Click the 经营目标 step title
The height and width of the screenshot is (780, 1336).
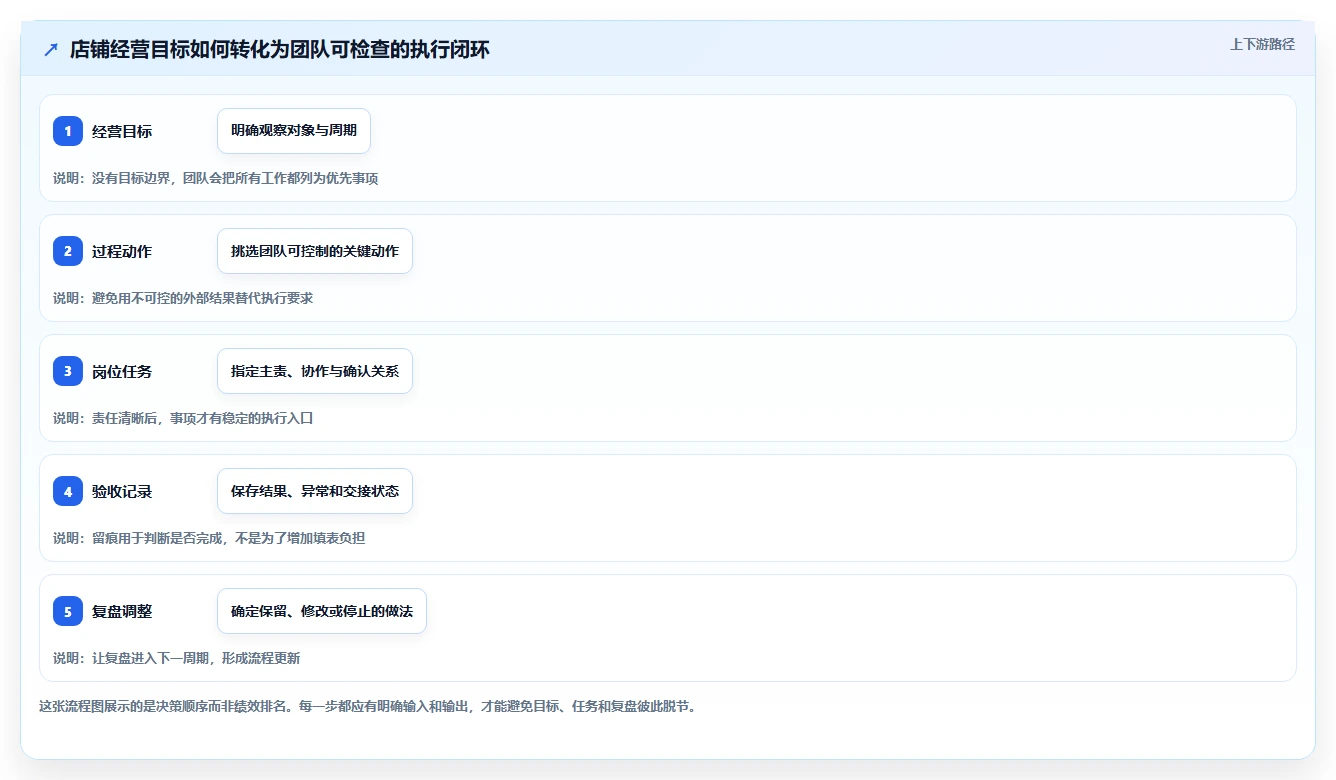pyautogui.click(x=122, y=131)
